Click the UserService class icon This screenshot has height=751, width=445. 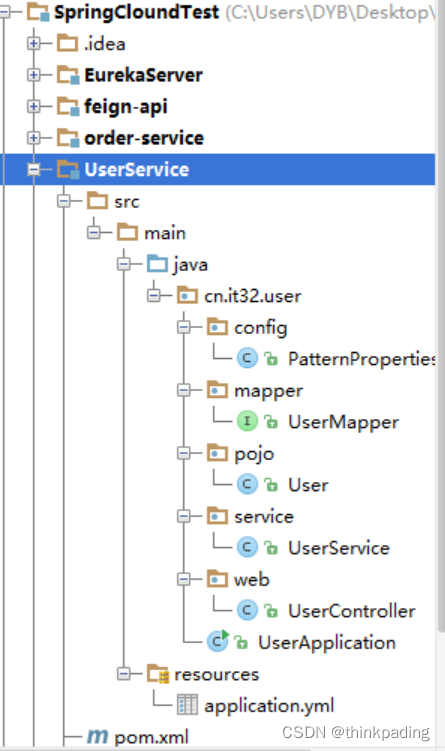click(x=247, y=547)
